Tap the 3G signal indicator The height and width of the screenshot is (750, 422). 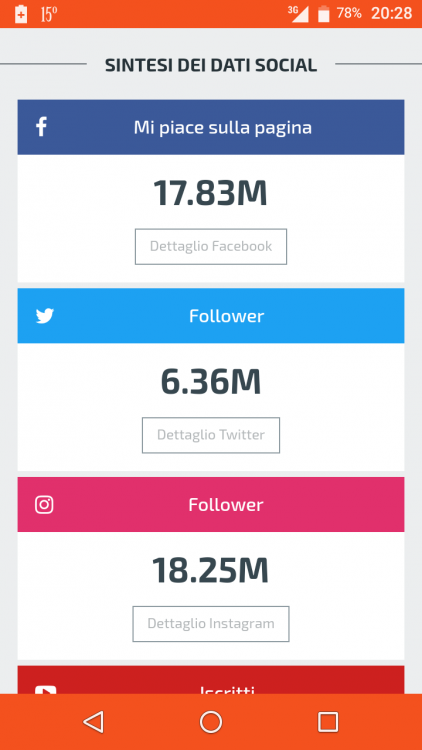click(x=299, y=13)
